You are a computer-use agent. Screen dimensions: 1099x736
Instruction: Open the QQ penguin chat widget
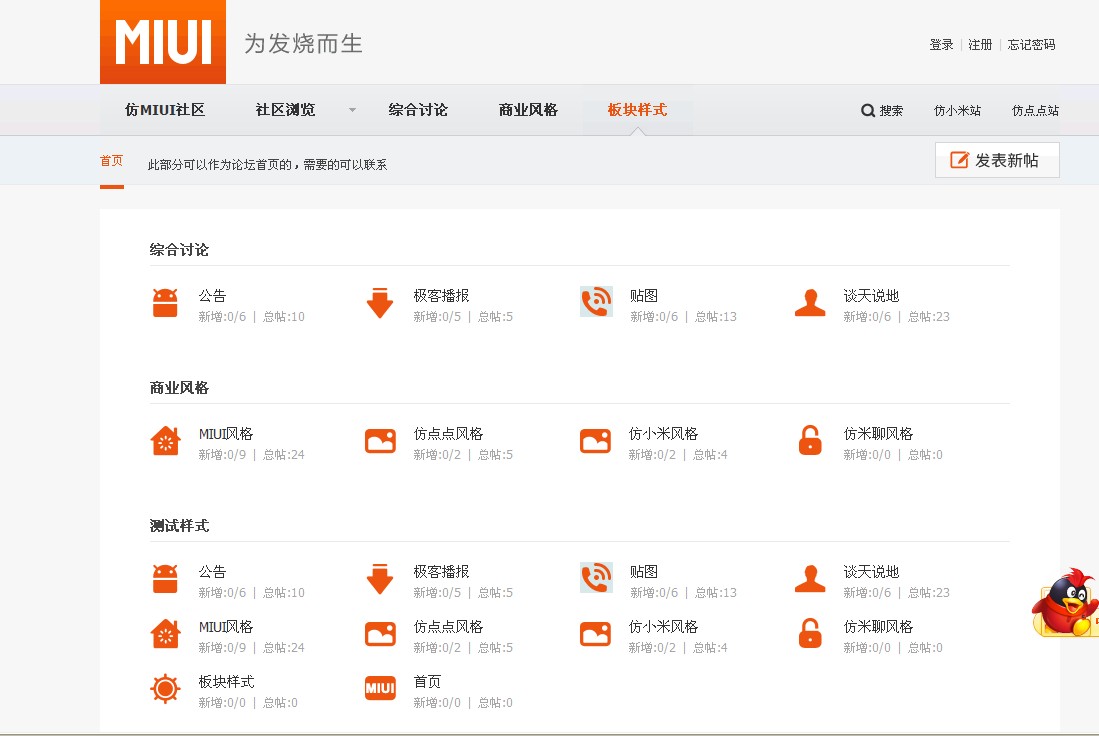1065,603
